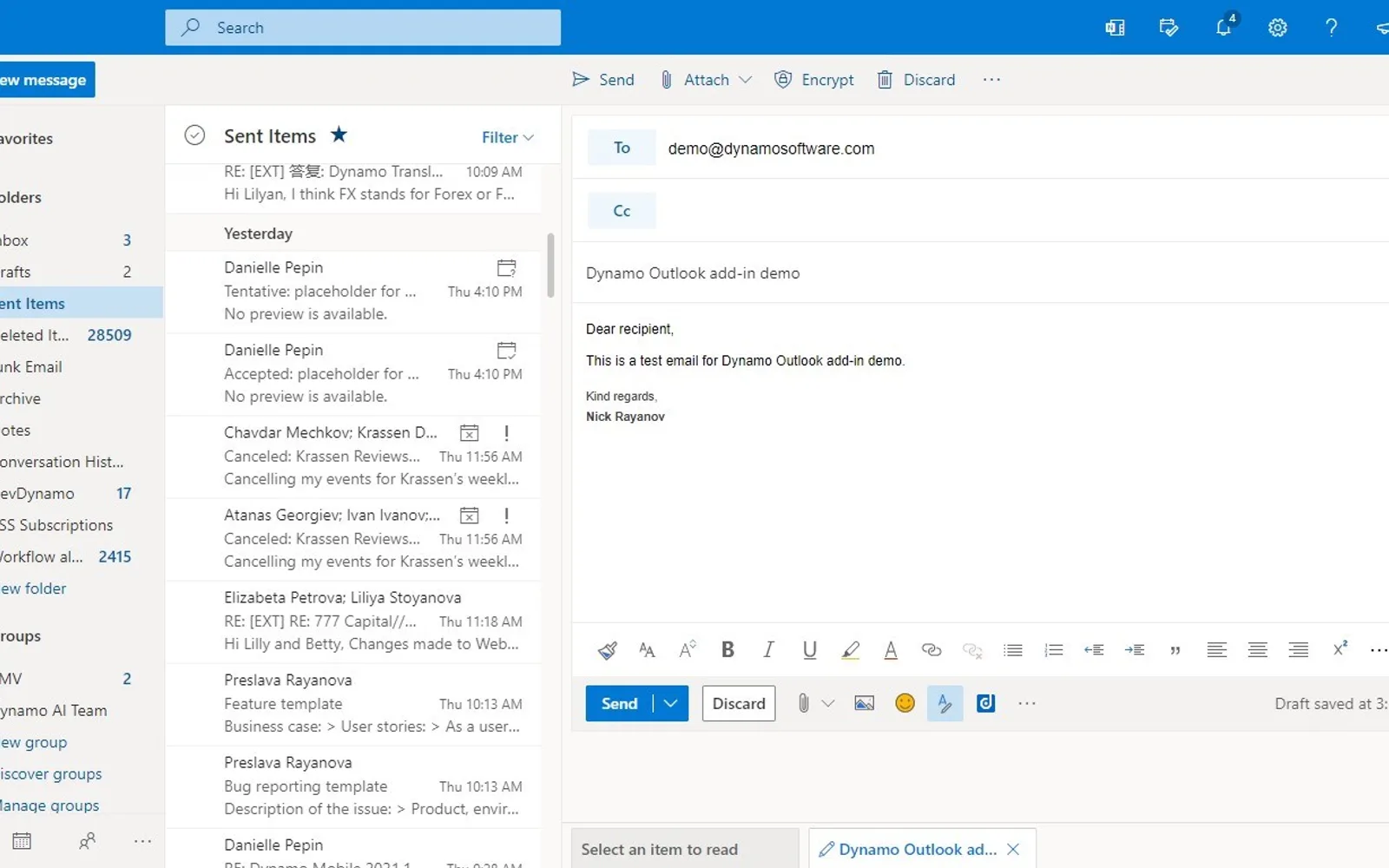Insert pictures inline with image icon
This screenshot has width=1389, height=868.
coord(864,703)
